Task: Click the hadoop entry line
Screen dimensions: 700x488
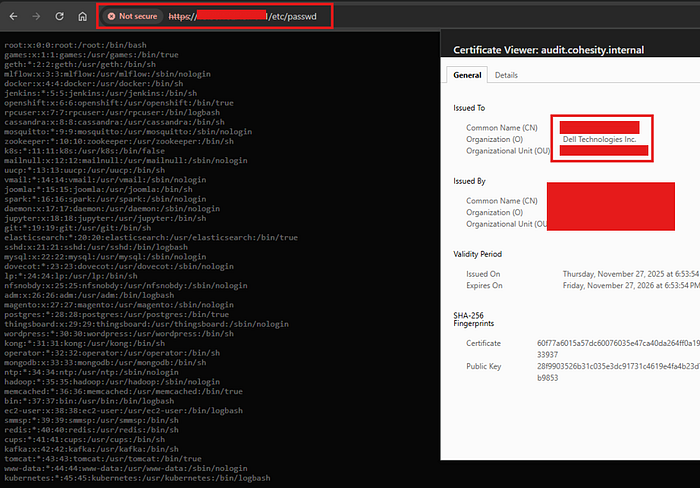Action: pos(112,382)
